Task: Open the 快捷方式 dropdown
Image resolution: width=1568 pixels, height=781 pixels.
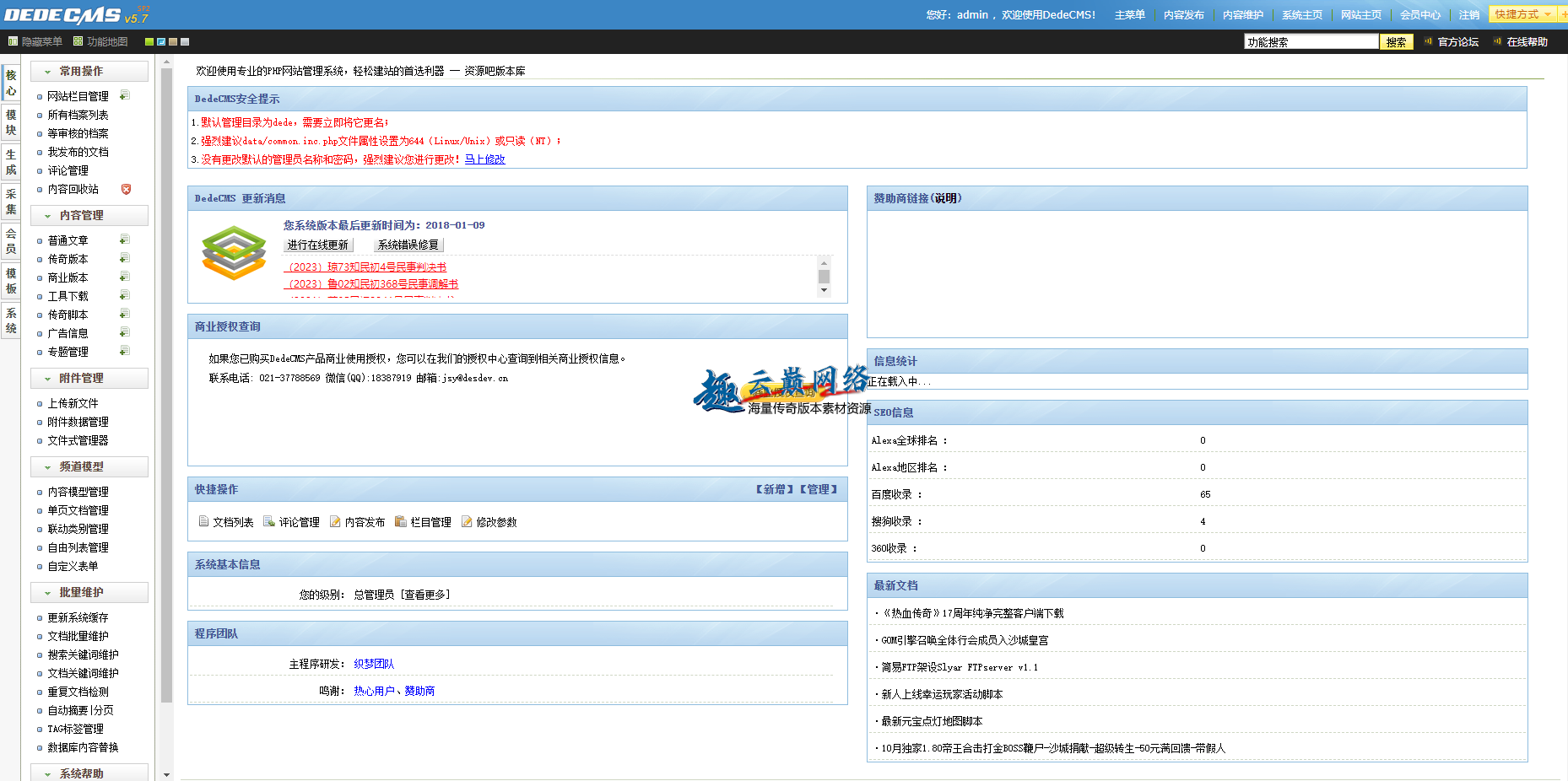Action: tap(1522, 14)
